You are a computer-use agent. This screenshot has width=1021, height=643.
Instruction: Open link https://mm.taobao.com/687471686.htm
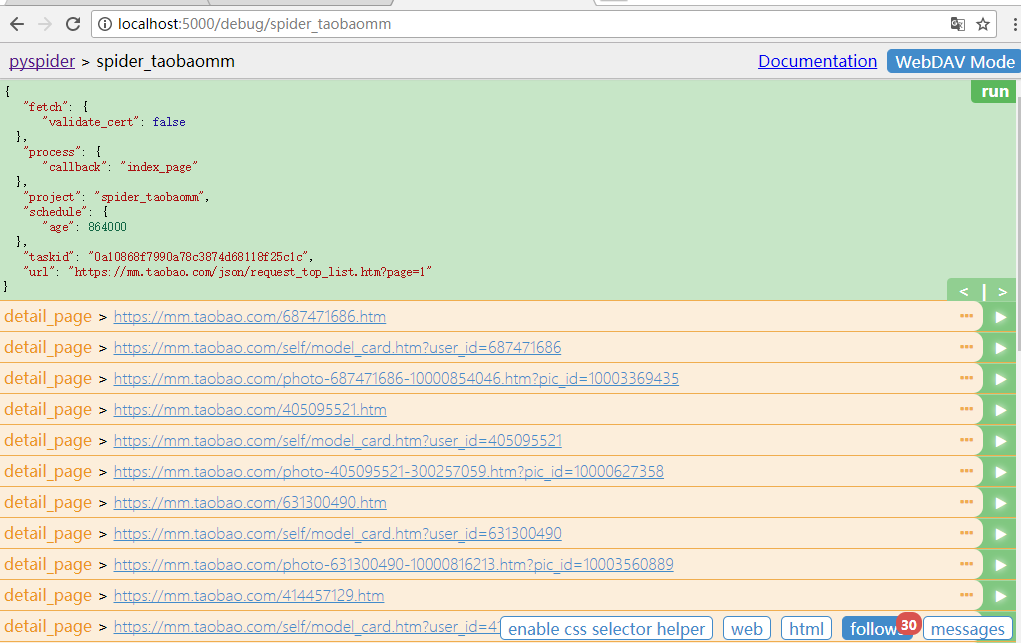pyautogui.click(x=249, y=317)
